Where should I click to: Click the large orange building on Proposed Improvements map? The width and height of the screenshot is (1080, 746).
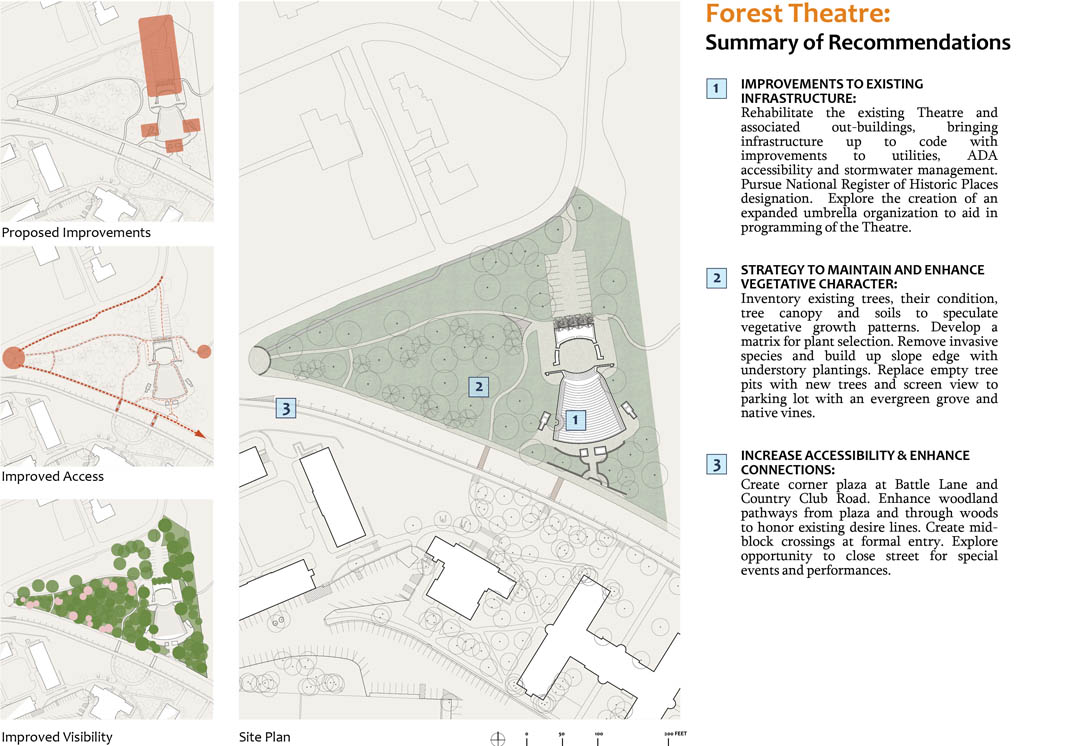[x=160, y=55]
